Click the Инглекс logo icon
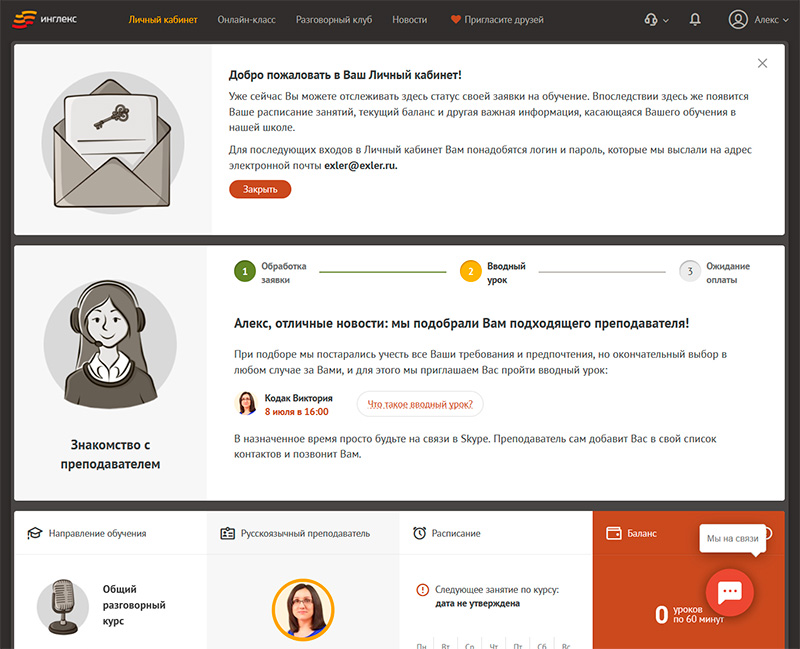 (x=26, y=19)
